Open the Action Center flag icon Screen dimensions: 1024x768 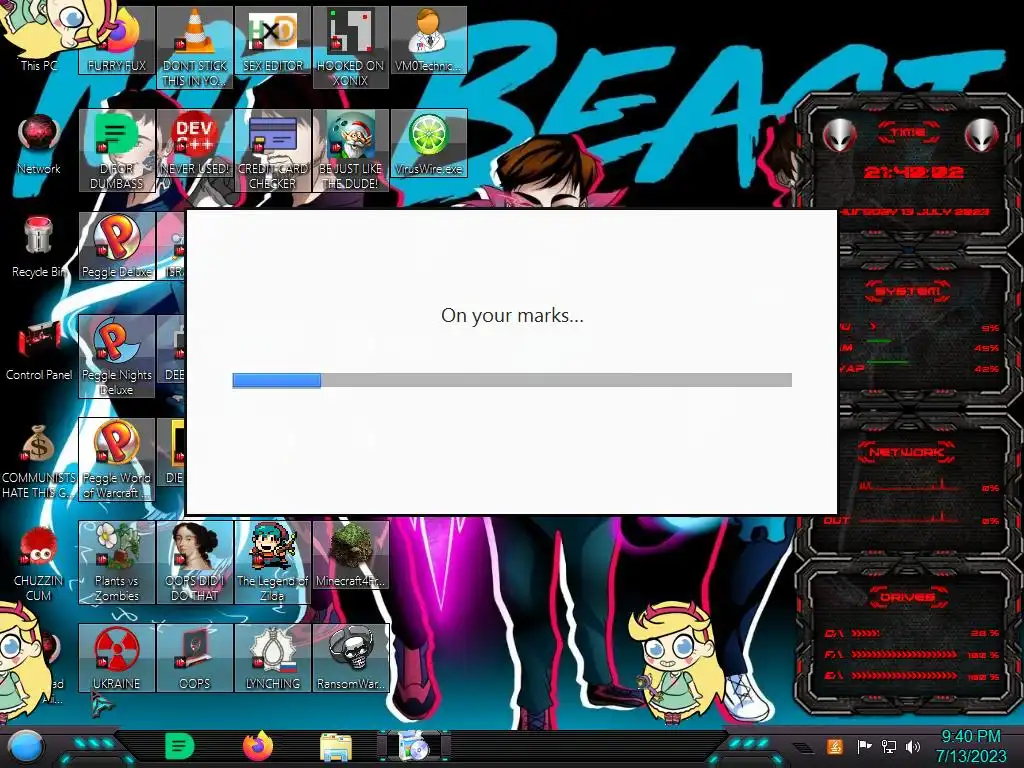click(x=864, y=746)
